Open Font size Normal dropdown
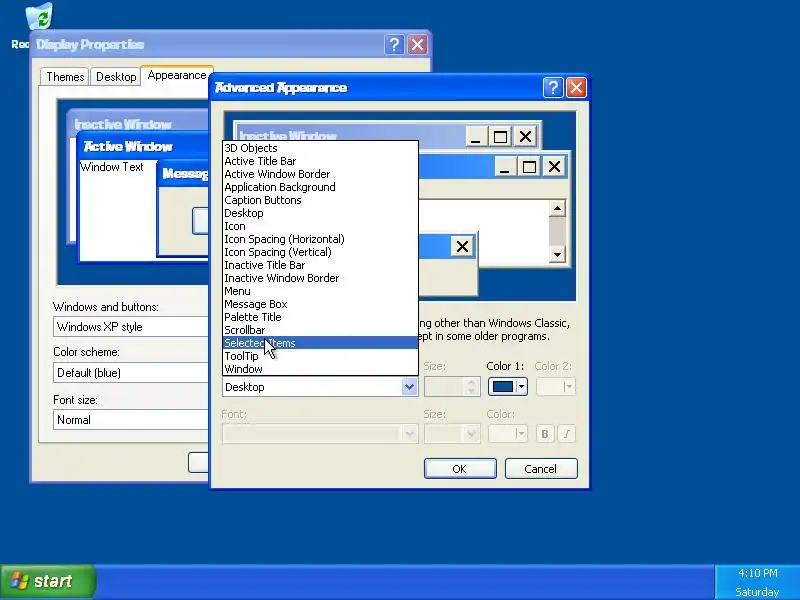This screenshot has height=600, width=800. coord(131,420)
